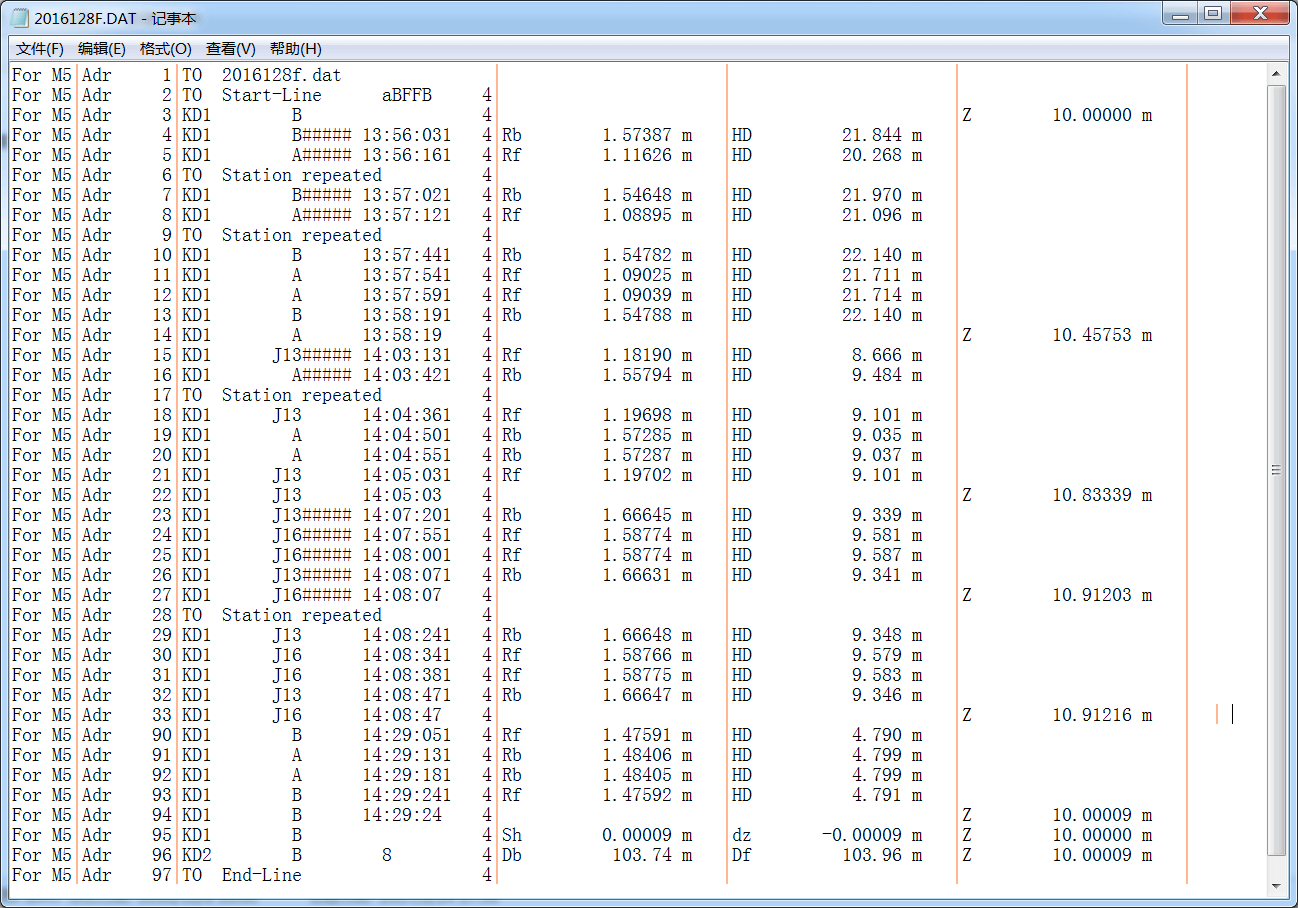Open the 文件(F) menu
This screenshot has width=1298, height=908.
click(40, 49)
